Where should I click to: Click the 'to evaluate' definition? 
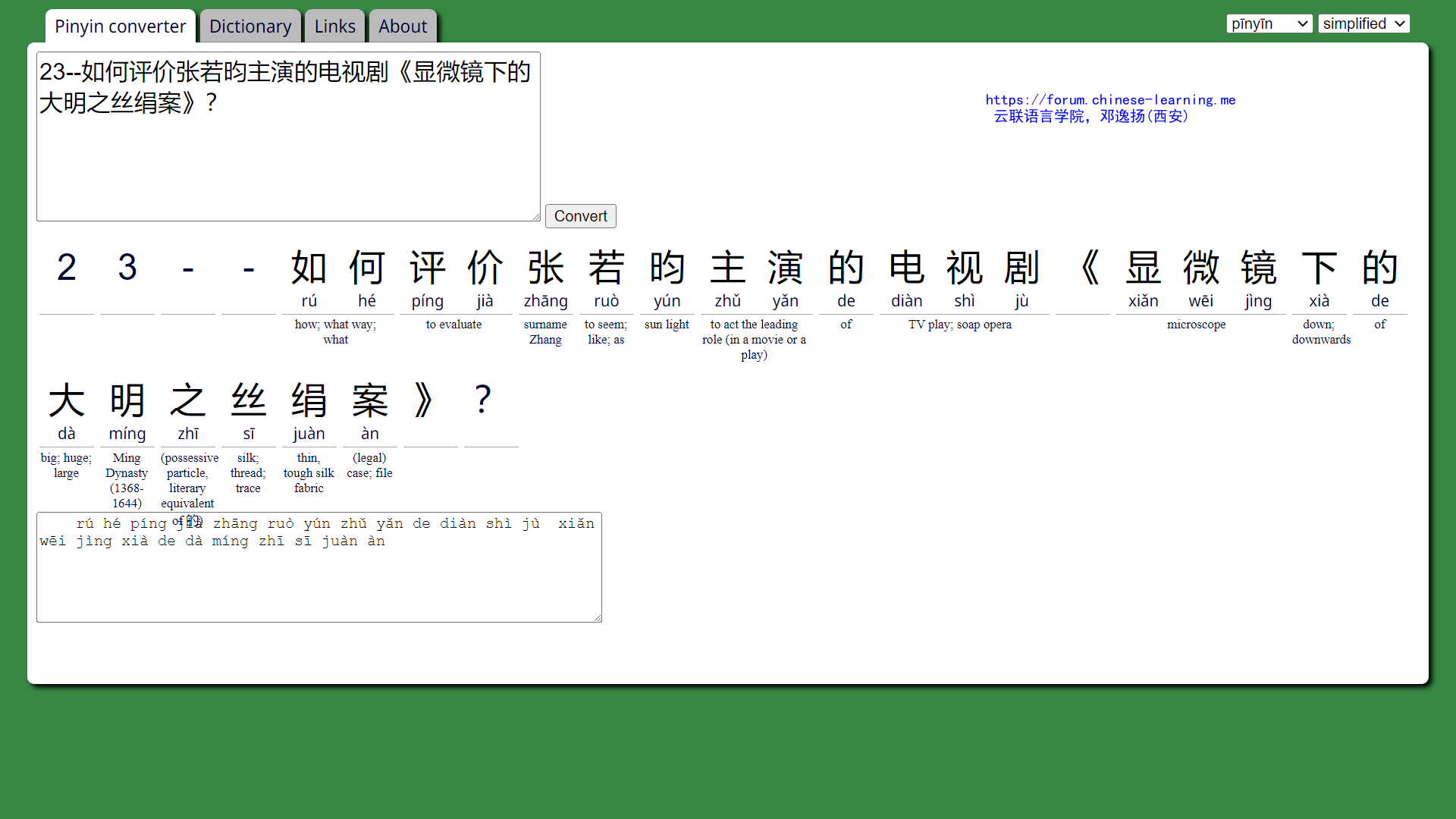[x=453, y=325]
